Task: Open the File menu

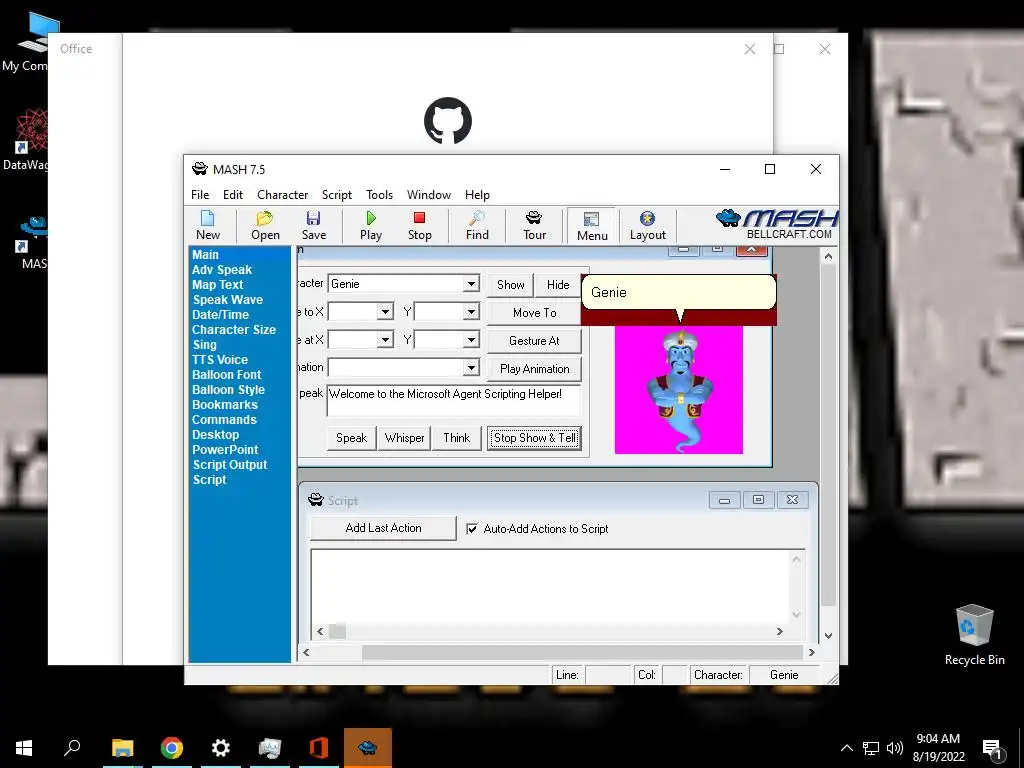Action: click(x=200, y=195)
